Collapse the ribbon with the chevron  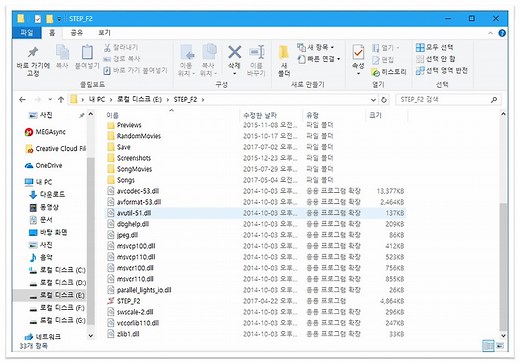(x=490, y=33)
